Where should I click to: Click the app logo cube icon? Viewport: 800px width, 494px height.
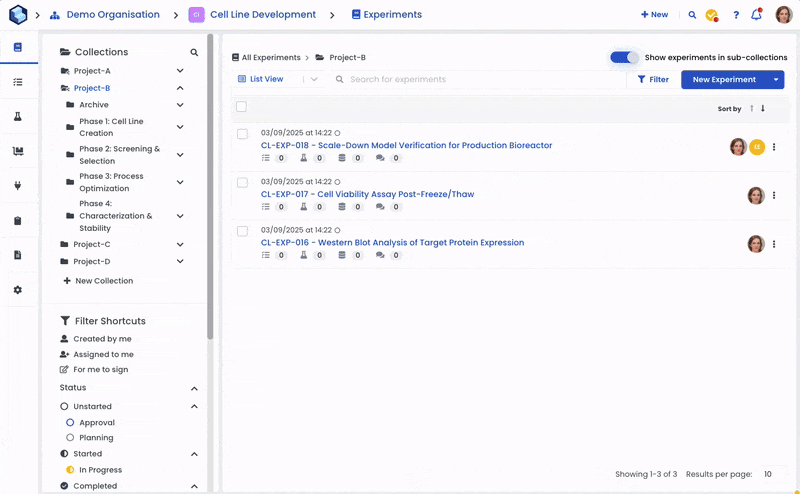point(18,15)
